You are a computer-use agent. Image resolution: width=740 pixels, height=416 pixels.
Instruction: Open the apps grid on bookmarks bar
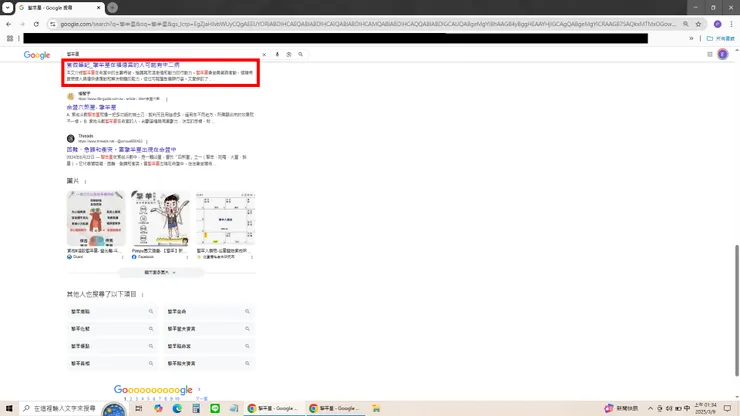[x=10, y=38]
